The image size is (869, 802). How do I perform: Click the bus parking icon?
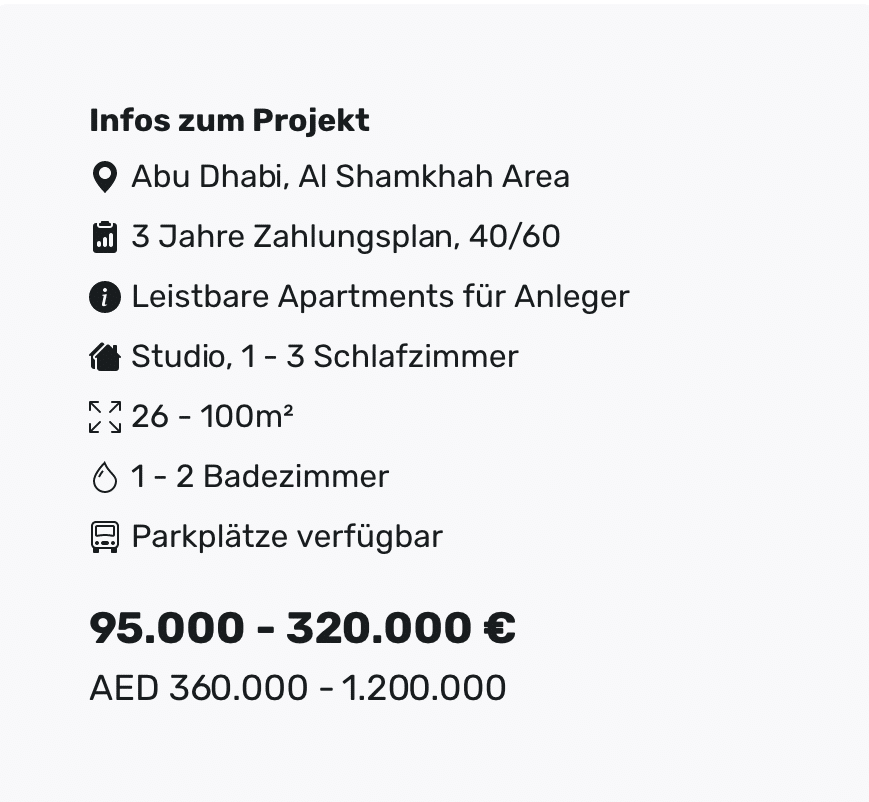(105, 537)
